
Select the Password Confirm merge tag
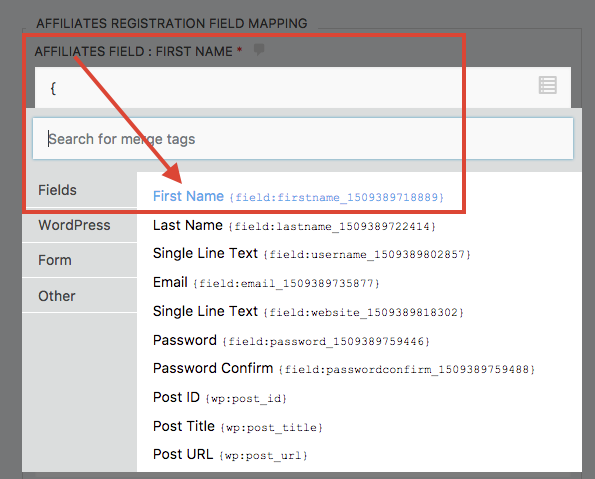point(344,369)
